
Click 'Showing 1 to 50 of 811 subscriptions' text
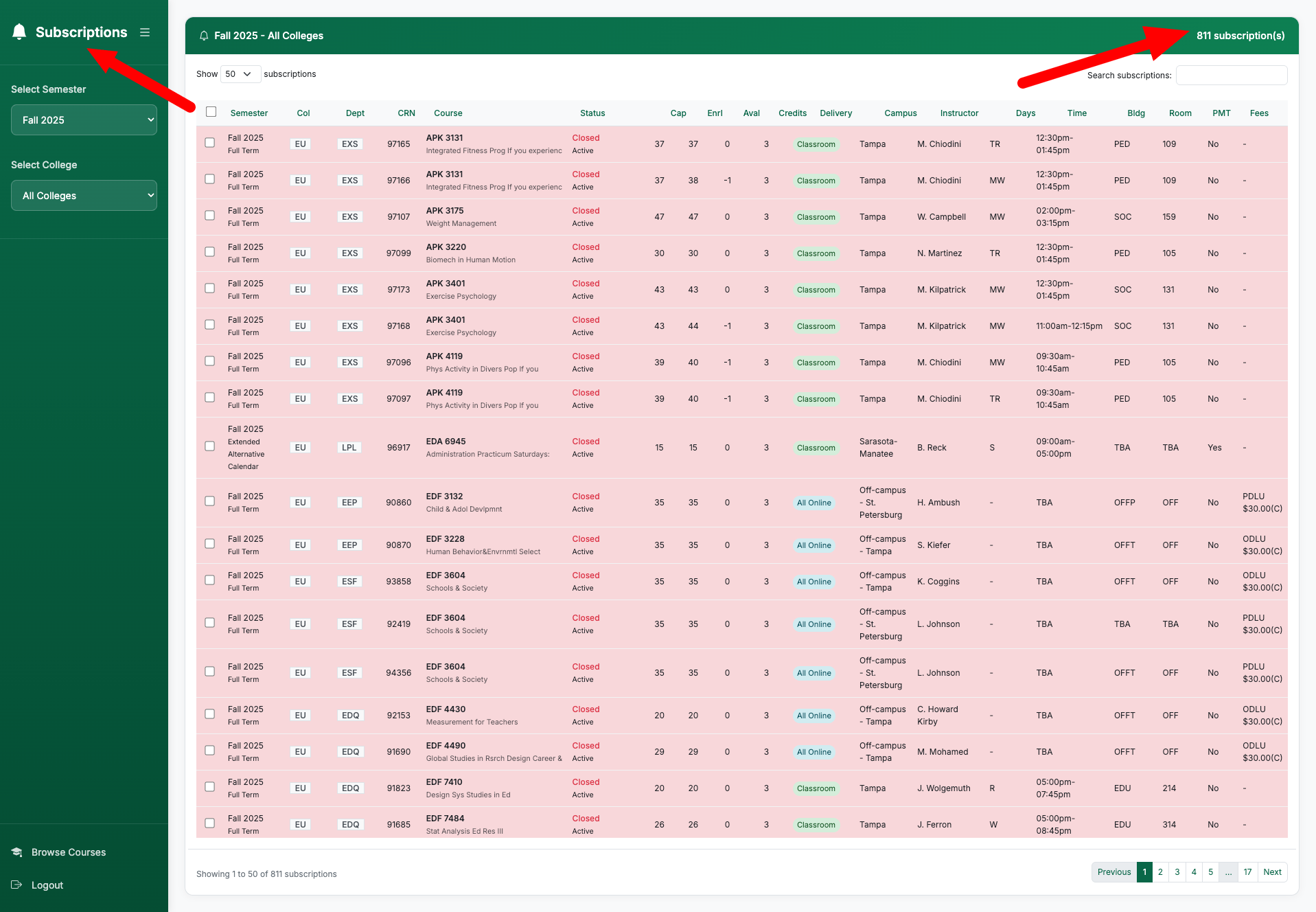pos(266,874)
